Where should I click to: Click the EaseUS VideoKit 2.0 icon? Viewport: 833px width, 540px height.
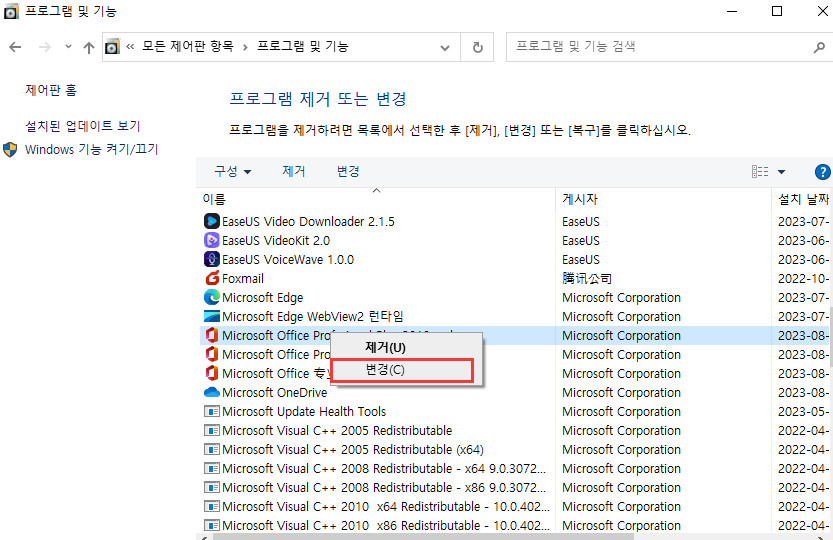point(211,240)
